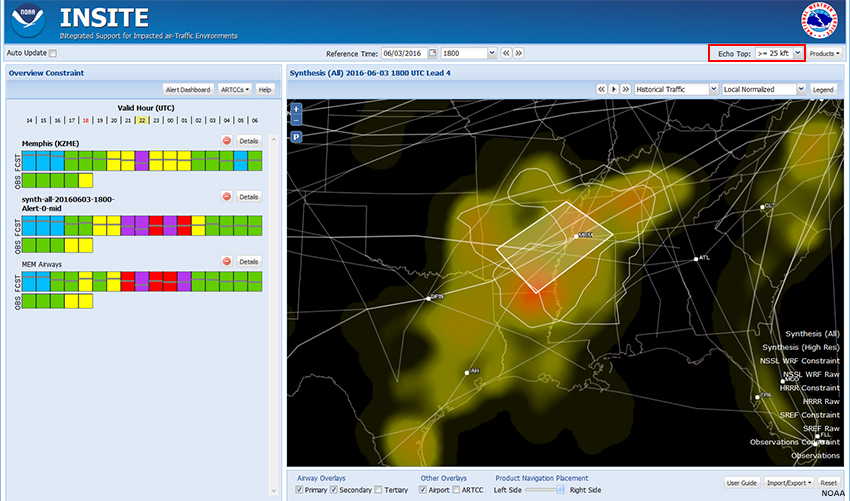The height and width of the screenshot is (501, 850).
Task: Click the Product Navigation Placement slider handle
Action: (x=560, y=490)
